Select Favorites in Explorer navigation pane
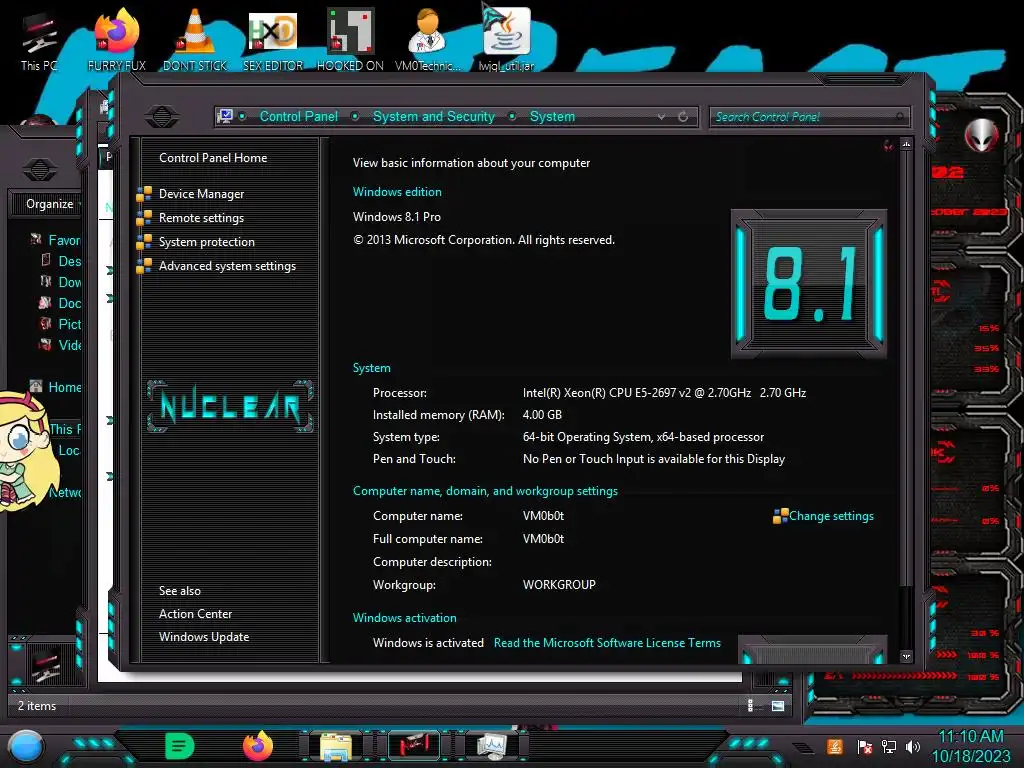1024x768 pixels. pyautogui.click(x=64, y=240)
